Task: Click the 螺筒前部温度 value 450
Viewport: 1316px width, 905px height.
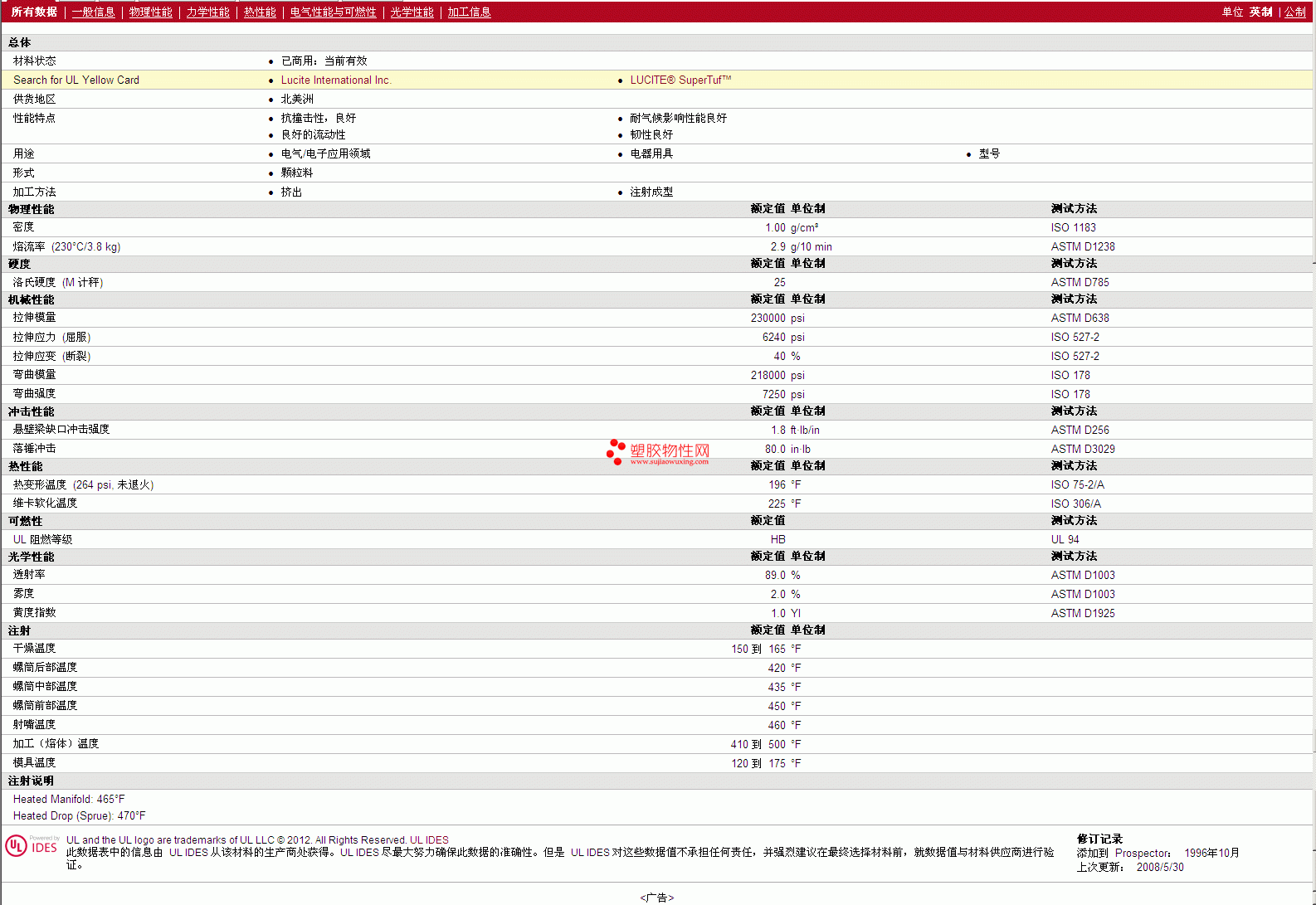Action: pyautogui.click(x=777, y=707)
